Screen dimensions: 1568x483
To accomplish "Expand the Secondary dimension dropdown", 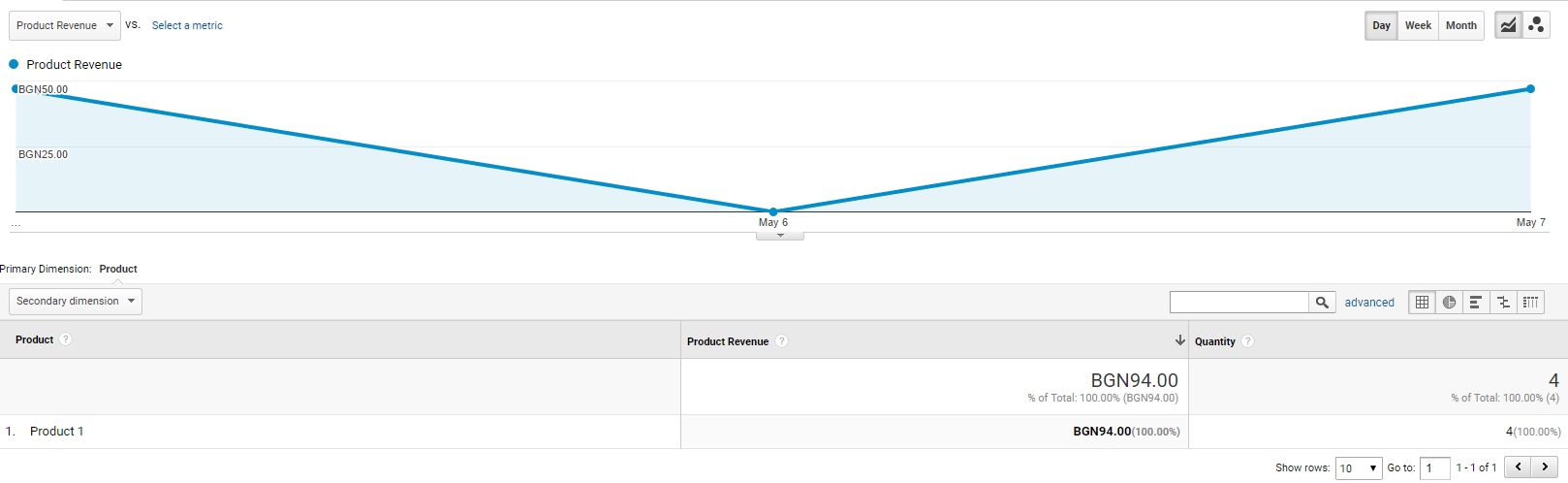I will click(x=76, y=302).
